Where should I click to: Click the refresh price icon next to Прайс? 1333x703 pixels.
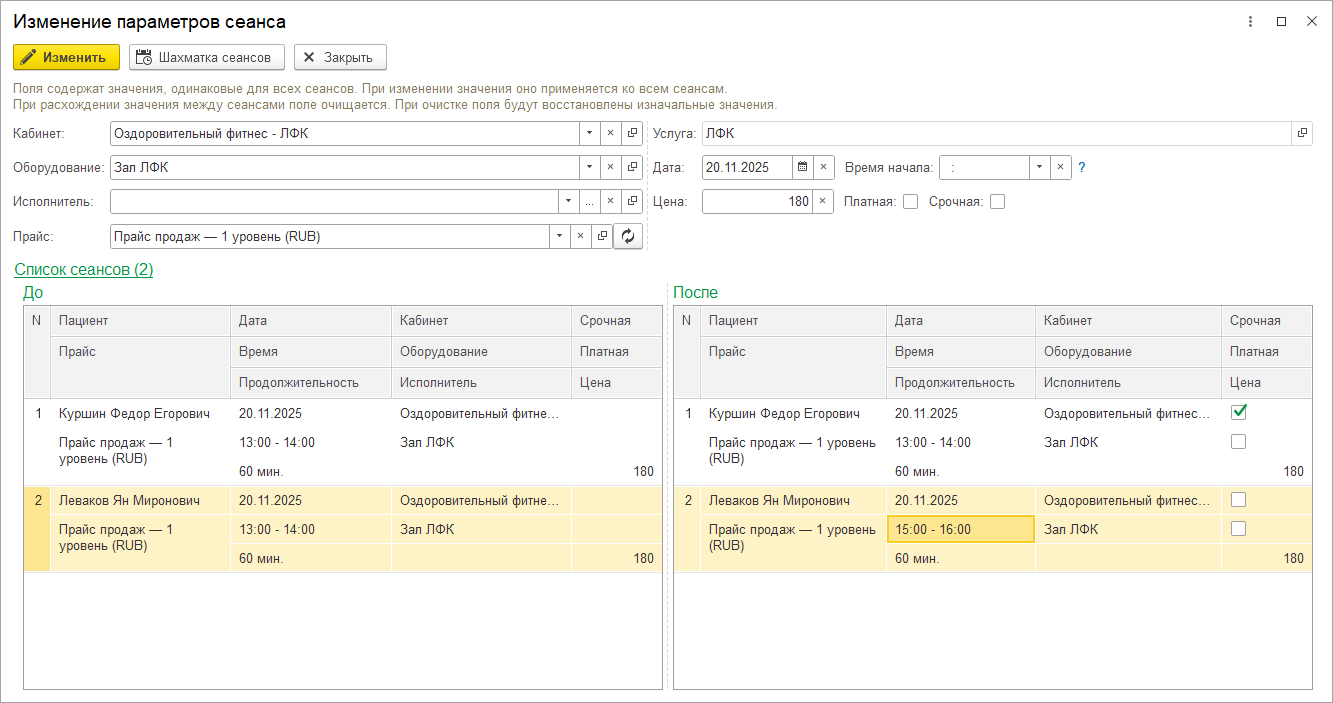(628, 236)
